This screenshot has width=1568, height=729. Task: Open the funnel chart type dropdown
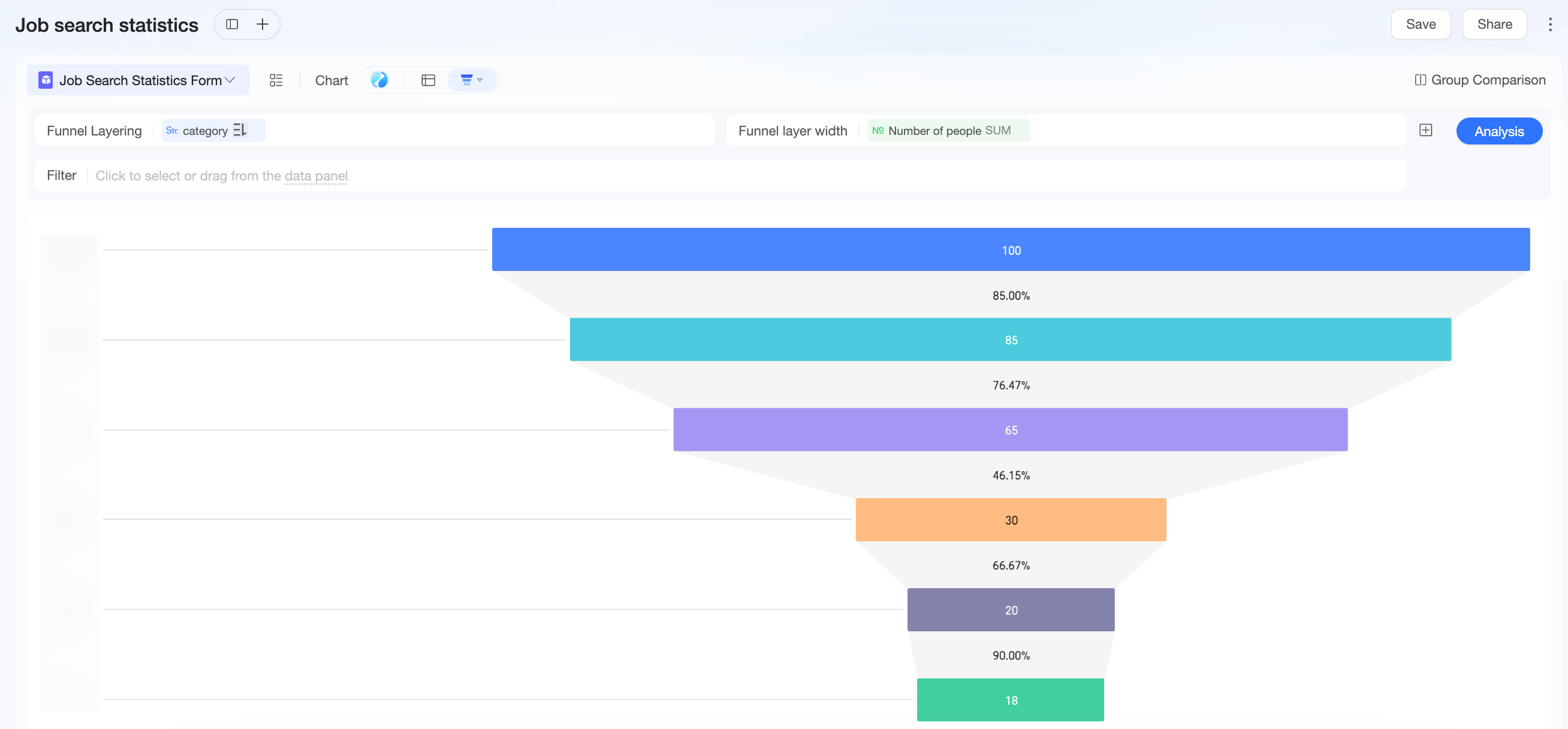coord(472,80)
